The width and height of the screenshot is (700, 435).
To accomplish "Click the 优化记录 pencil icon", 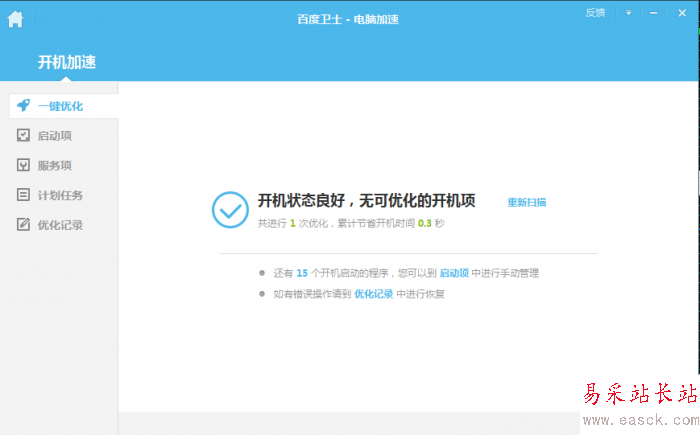I will coord(23,224).
